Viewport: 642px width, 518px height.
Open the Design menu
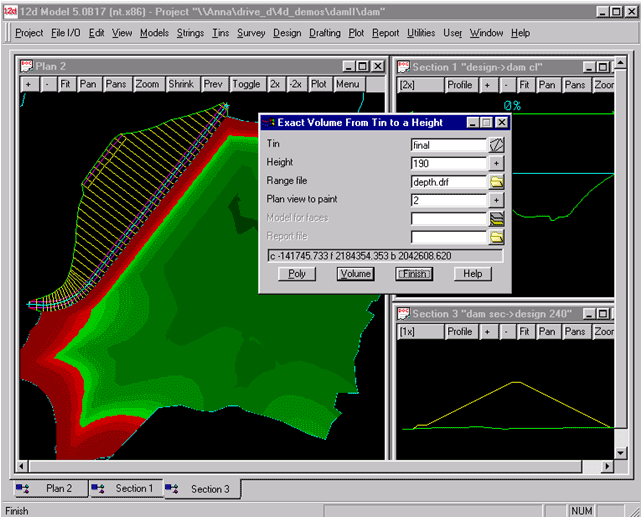(x=286, y=33)
